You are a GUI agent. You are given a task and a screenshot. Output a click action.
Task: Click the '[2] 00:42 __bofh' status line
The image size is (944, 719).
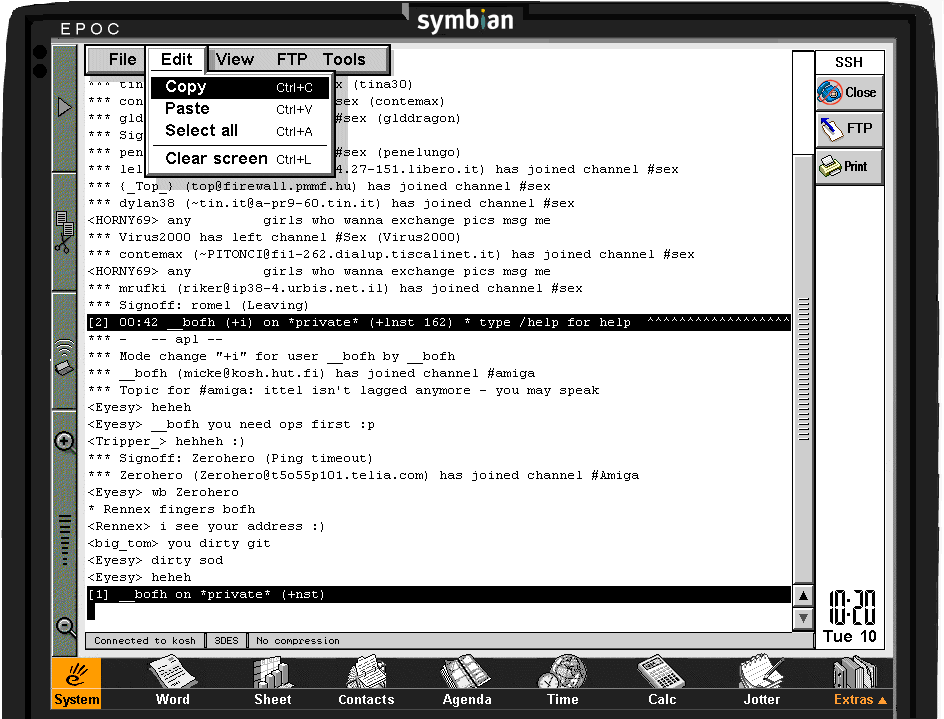(438, 322)
